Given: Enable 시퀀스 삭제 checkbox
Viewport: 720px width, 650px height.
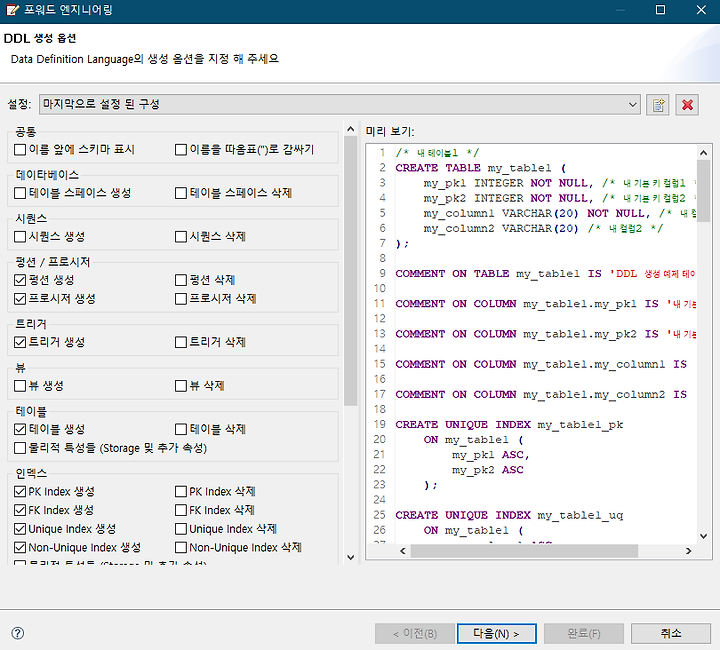Looking at the screenshot, I should point(181,236).
